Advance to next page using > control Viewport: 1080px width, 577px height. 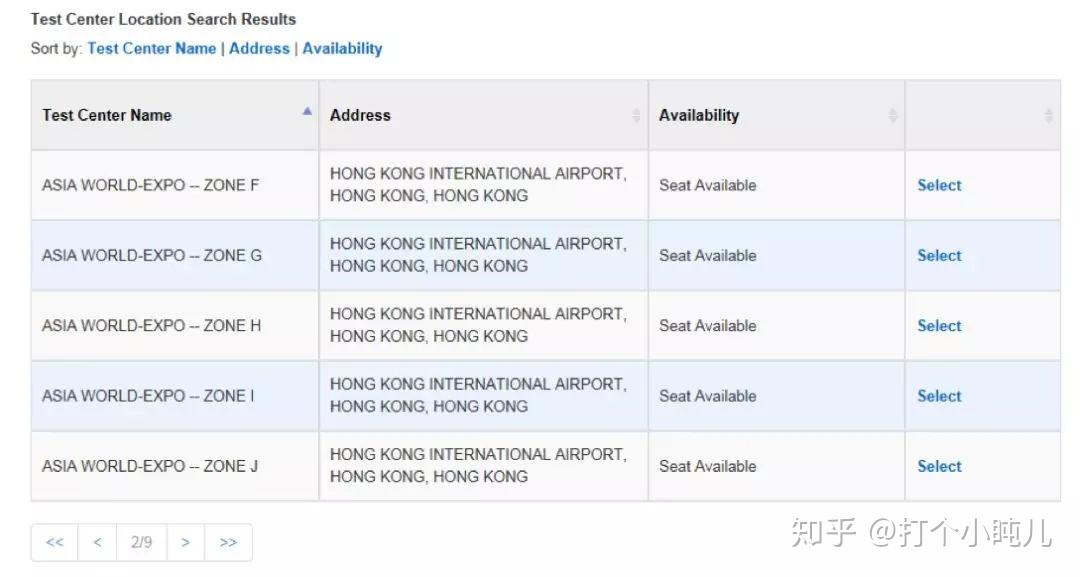185,541
